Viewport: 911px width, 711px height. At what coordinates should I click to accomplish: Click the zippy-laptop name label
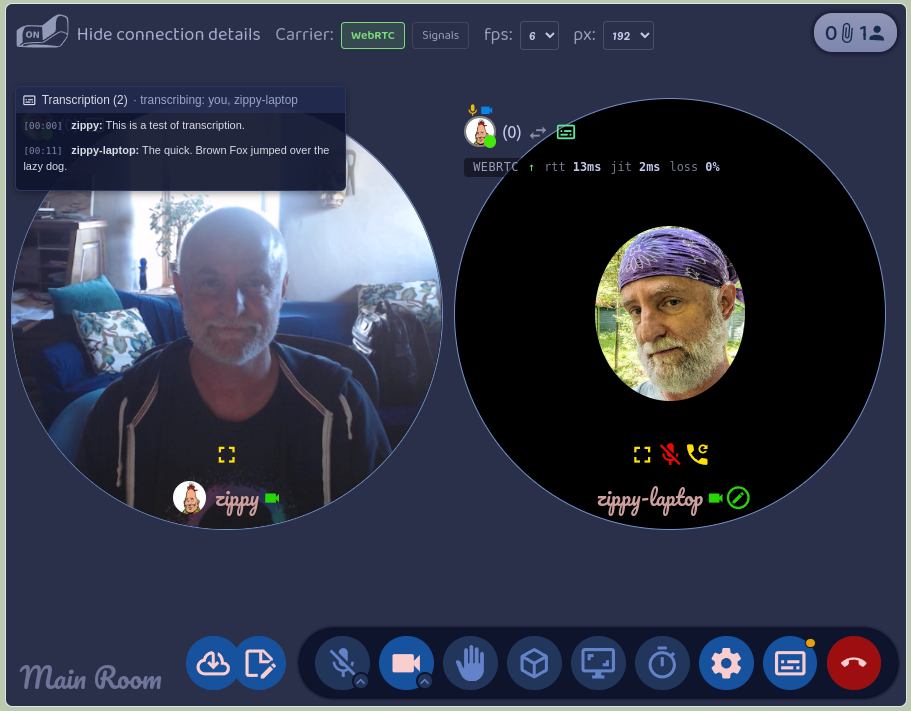[650, 500]
